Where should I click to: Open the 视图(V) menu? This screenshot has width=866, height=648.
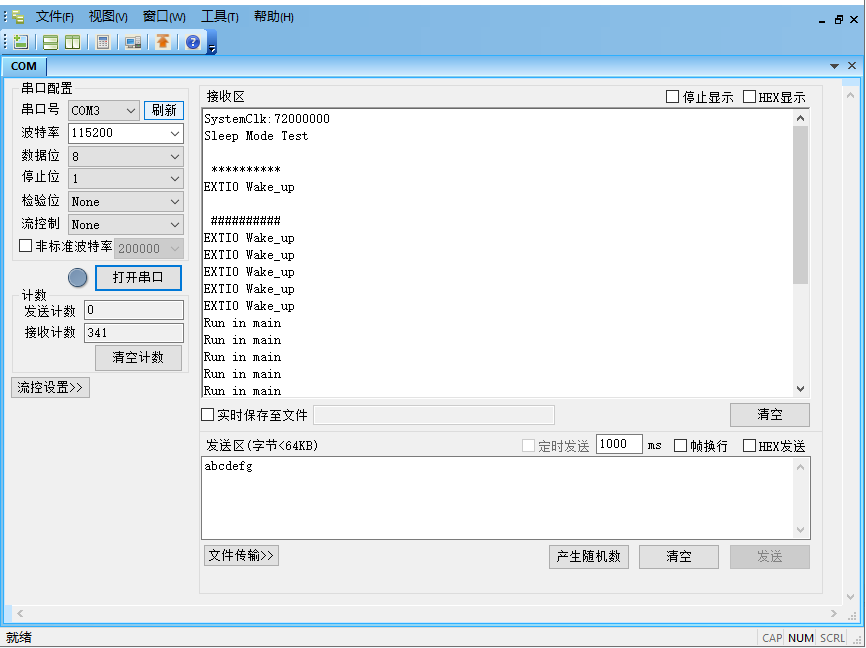108,17
